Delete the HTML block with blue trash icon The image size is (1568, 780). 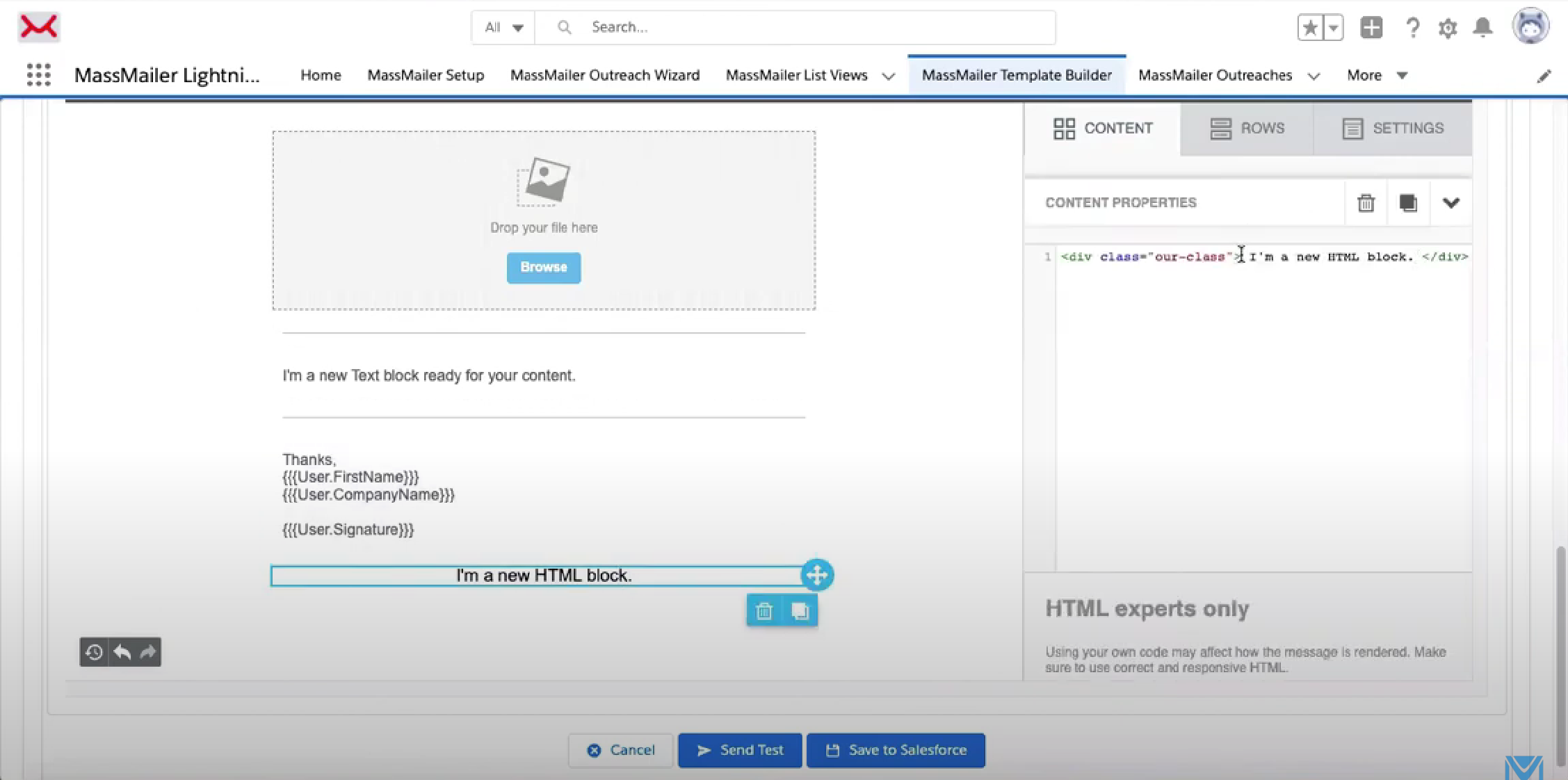764,611
